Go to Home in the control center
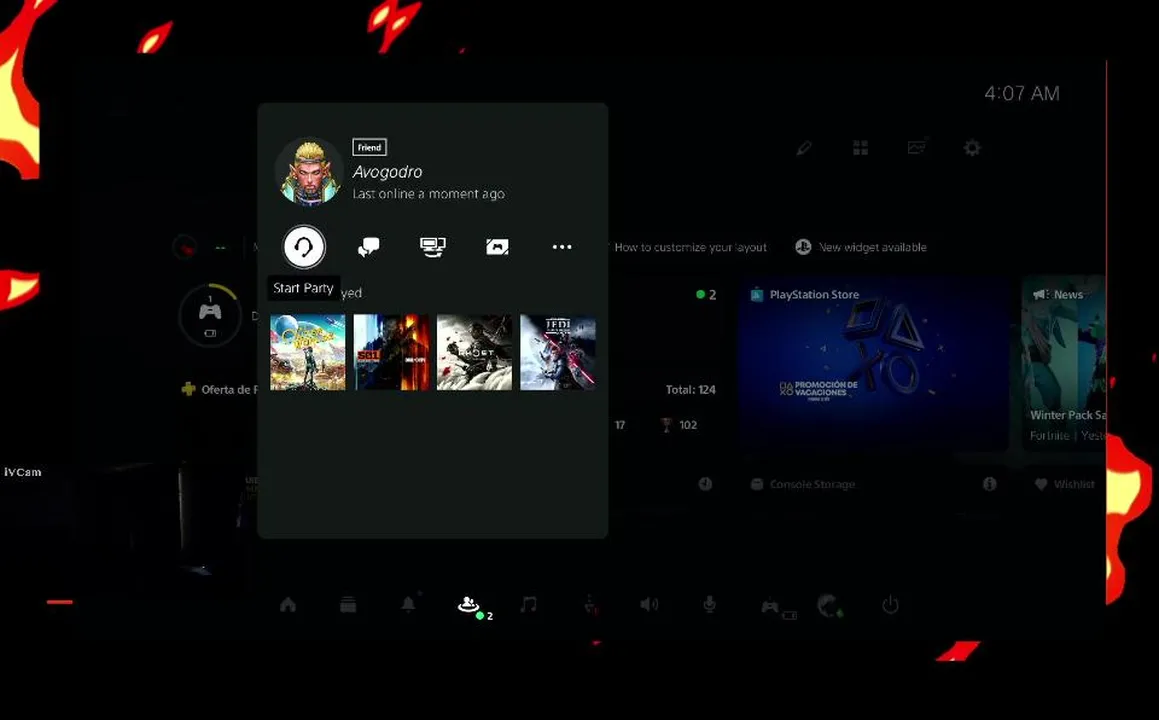Viewport: 1159px width, 720px height. coord(288,605)
